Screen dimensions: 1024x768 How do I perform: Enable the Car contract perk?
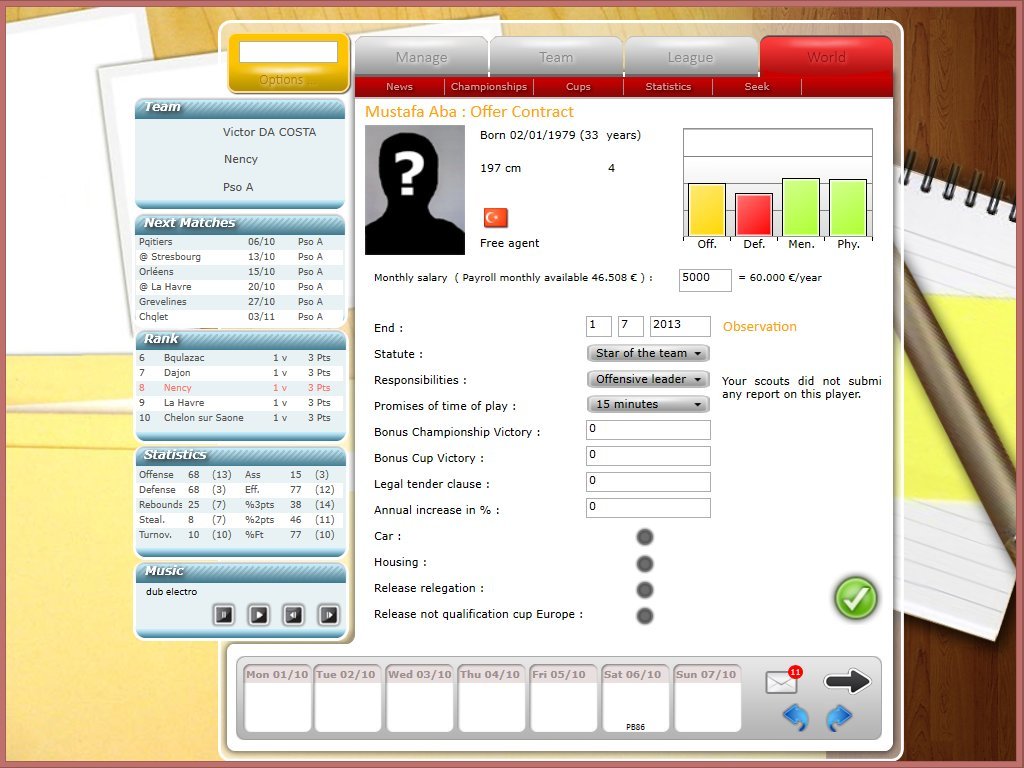645,537
